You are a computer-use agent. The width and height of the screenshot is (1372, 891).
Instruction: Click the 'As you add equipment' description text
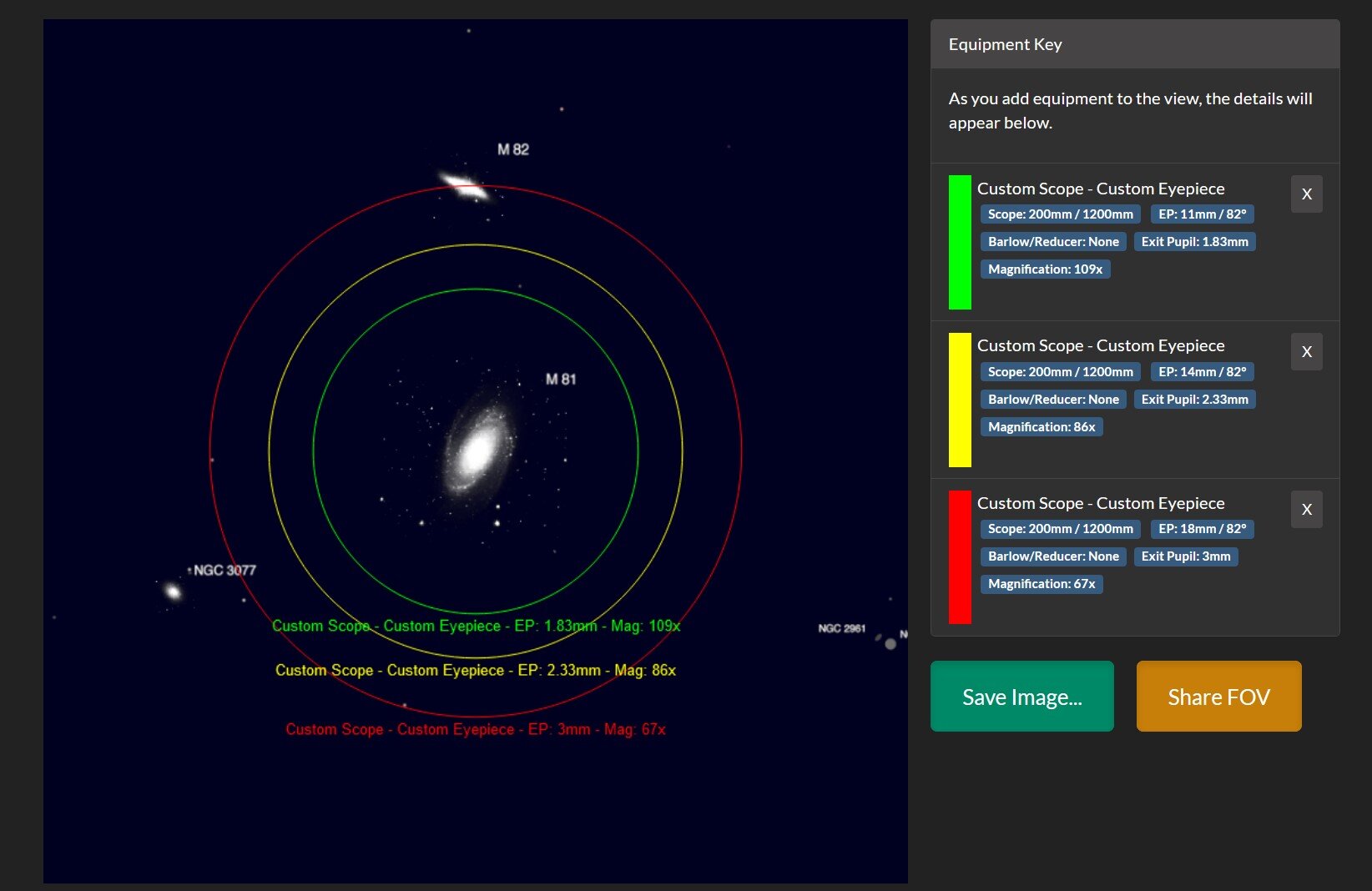pos(1130,110)
